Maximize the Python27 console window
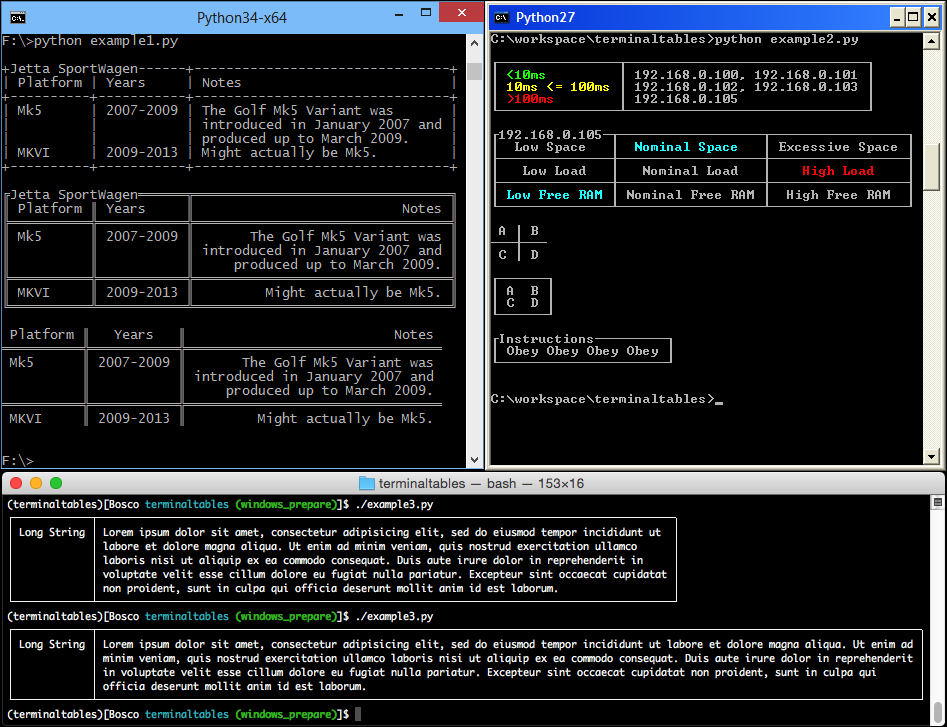 coord(913,17)
